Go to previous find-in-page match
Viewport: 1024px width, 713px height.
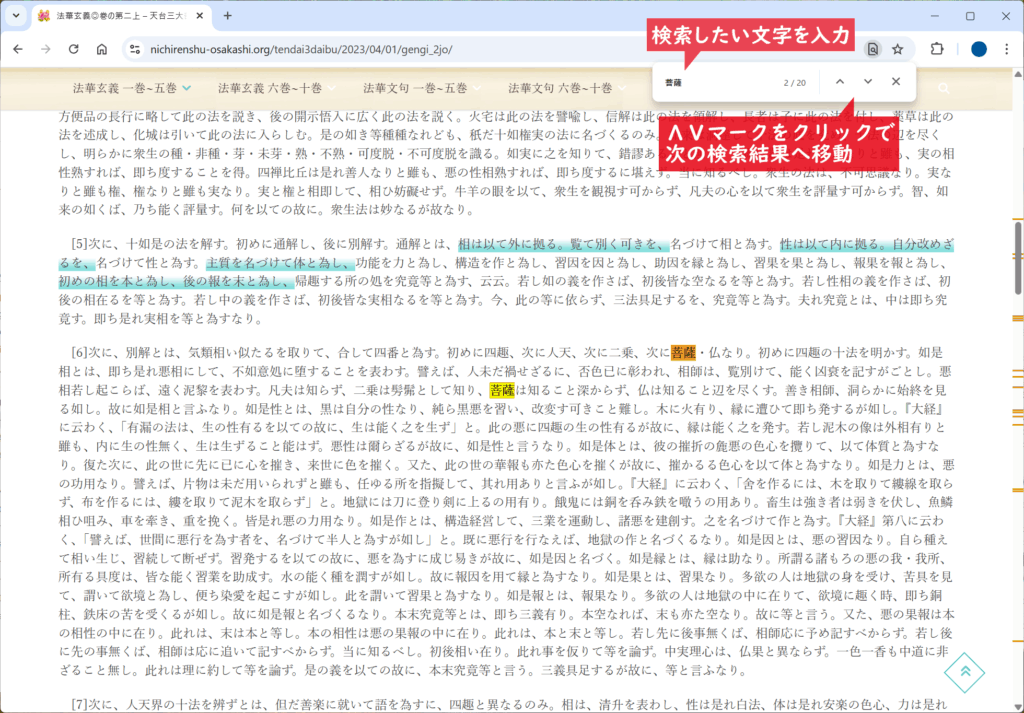[x=839, y=82]
